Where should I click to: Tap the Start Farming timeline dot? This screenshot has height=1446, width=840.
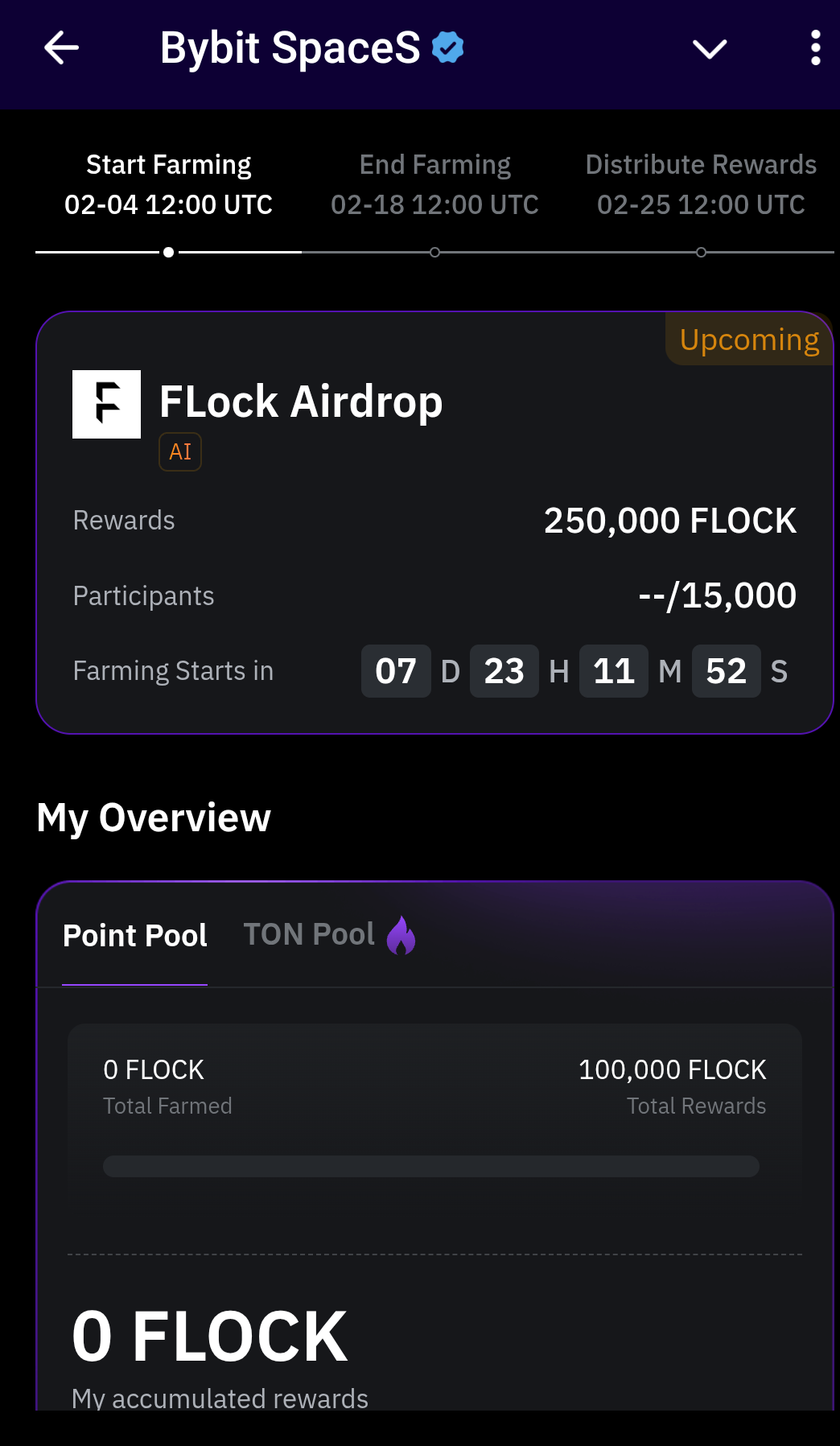168,253
